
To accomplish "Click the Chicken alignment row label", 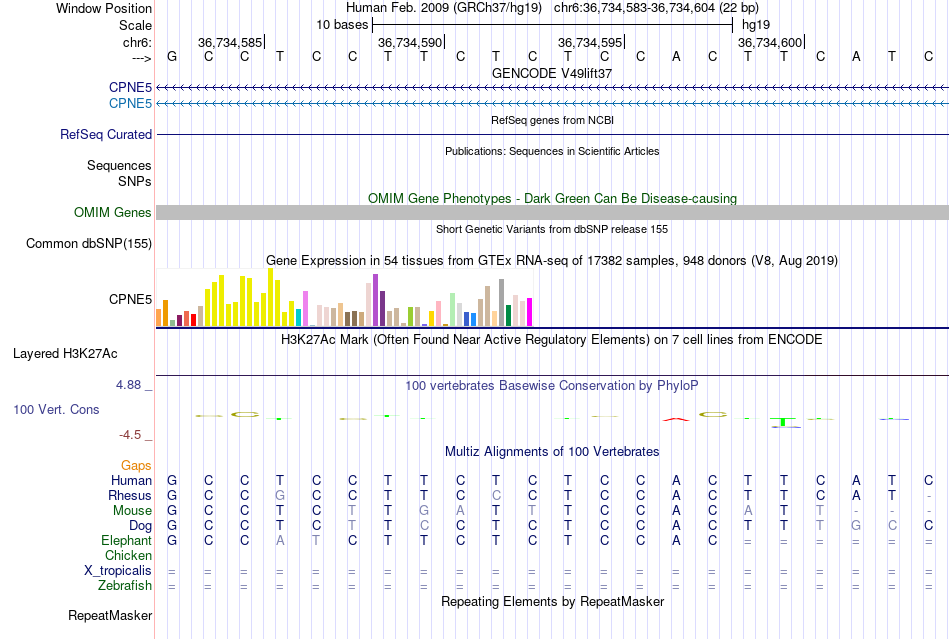I will pyautogui.click(x=128, y=555).
